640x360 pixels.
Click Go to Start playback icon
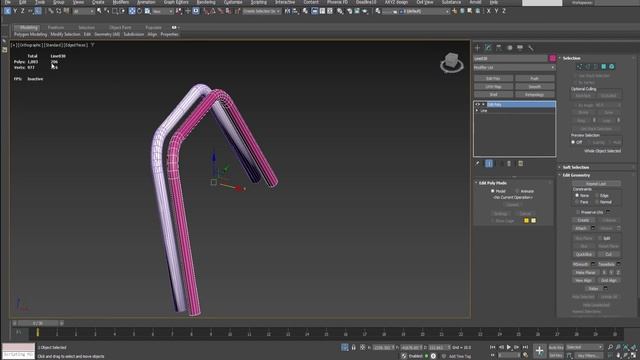493,347
